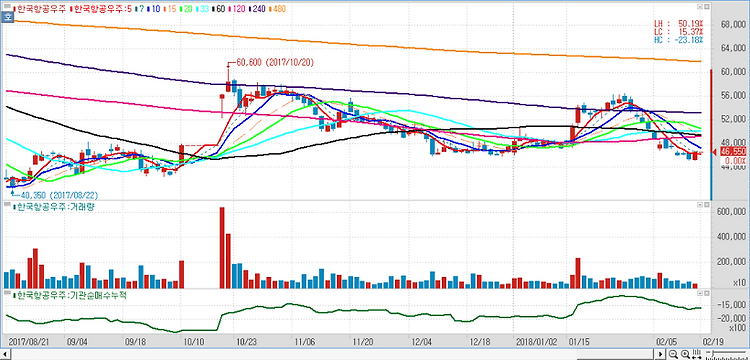Viewport: 750px width, 360px height.
Task: Click the HC : -23.18% readout
Action: 678,39
